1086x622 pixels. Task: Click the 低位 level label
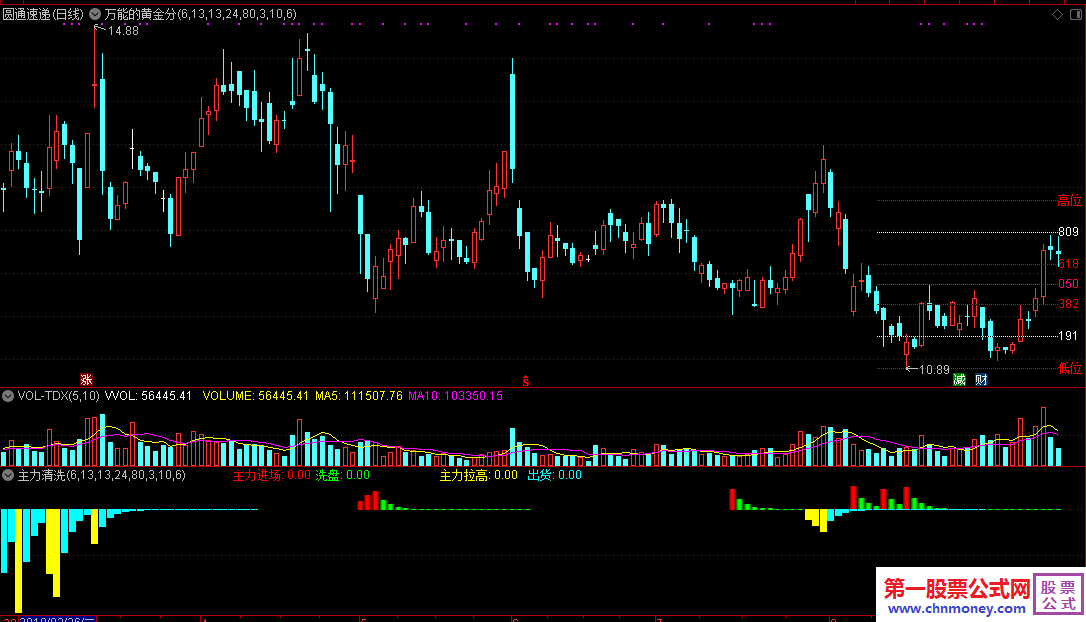point(1069,368)
